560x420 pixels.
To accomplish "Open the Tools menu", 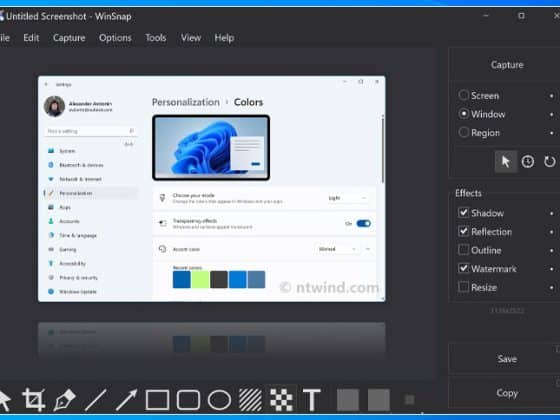I will [x=155, y=38].
